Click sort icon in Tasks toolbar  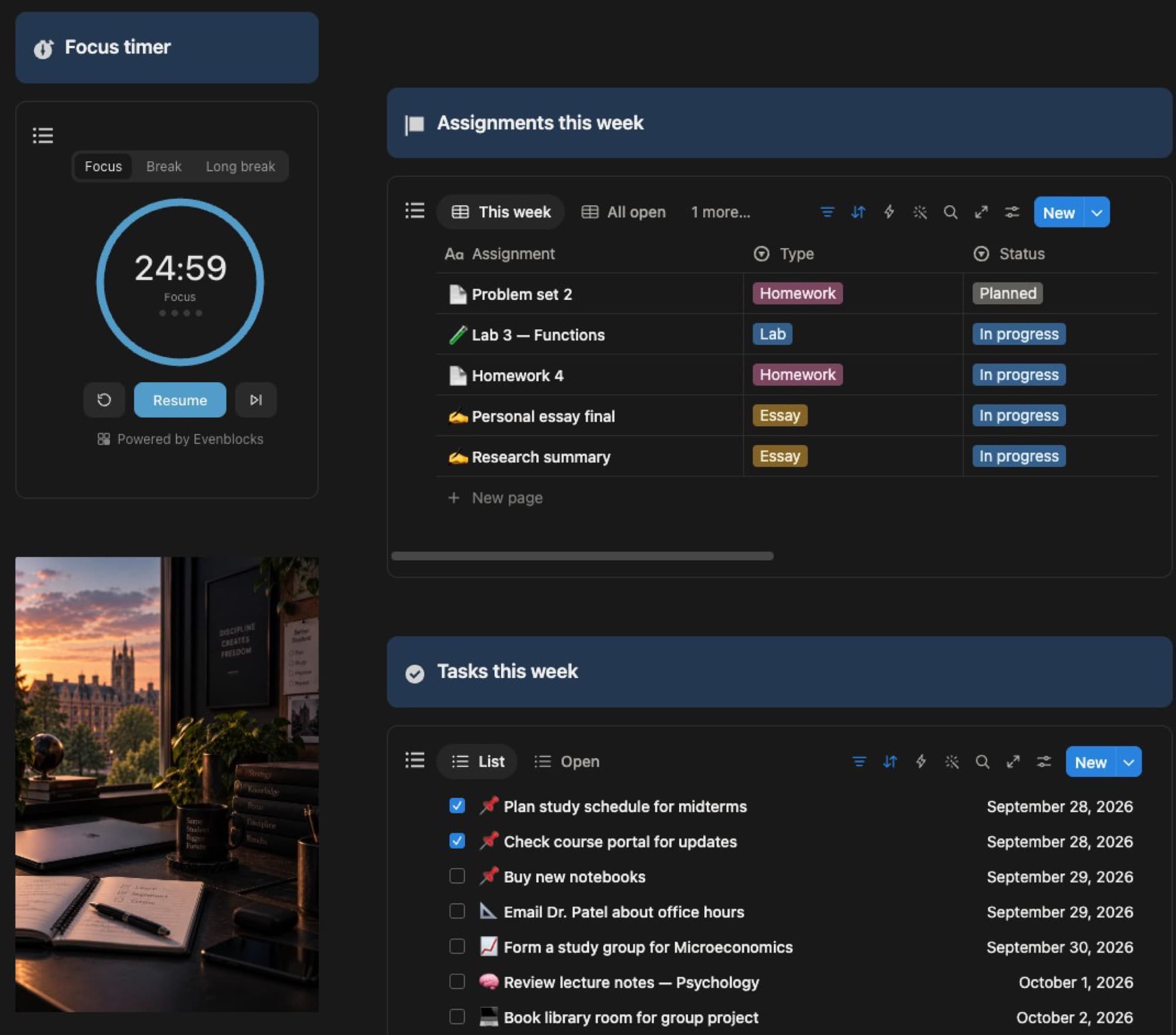coord(890,762)
